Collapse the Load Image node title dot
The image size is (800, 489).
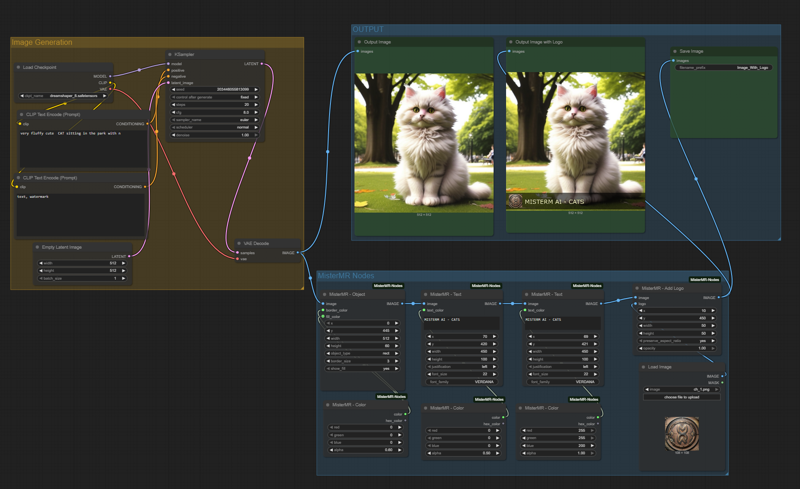click(643, 367)
